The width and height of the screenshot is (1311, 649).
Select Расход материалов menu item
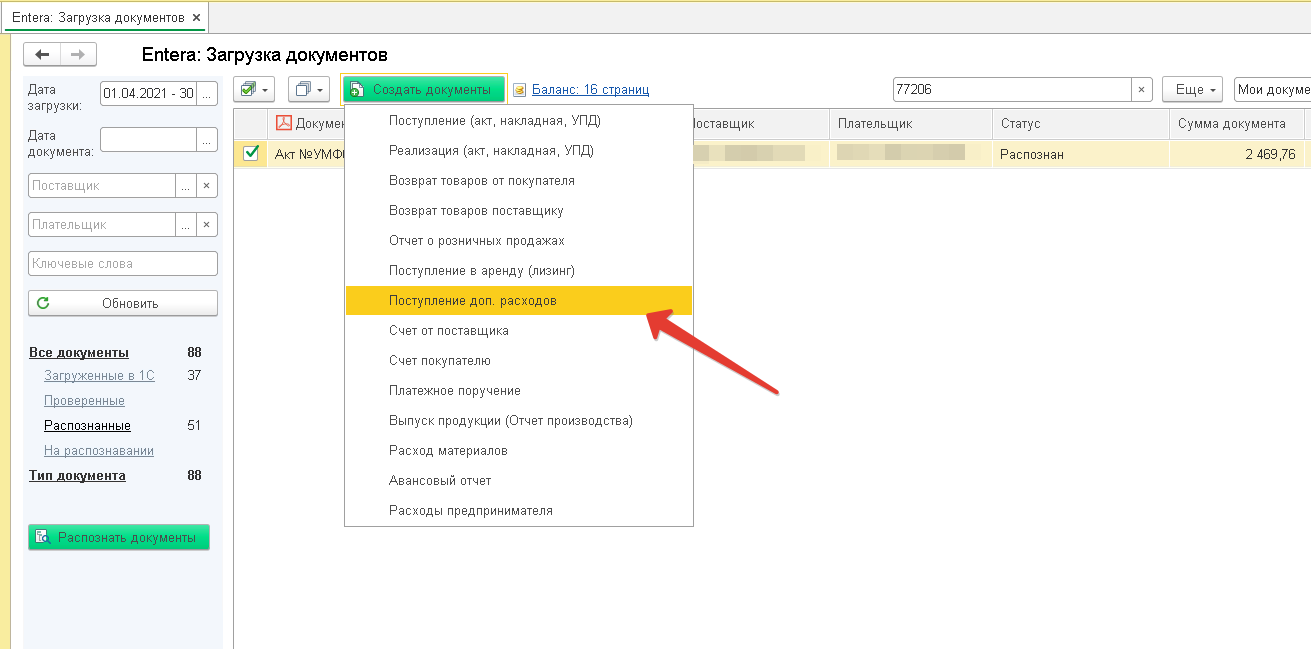pos(519,451)
